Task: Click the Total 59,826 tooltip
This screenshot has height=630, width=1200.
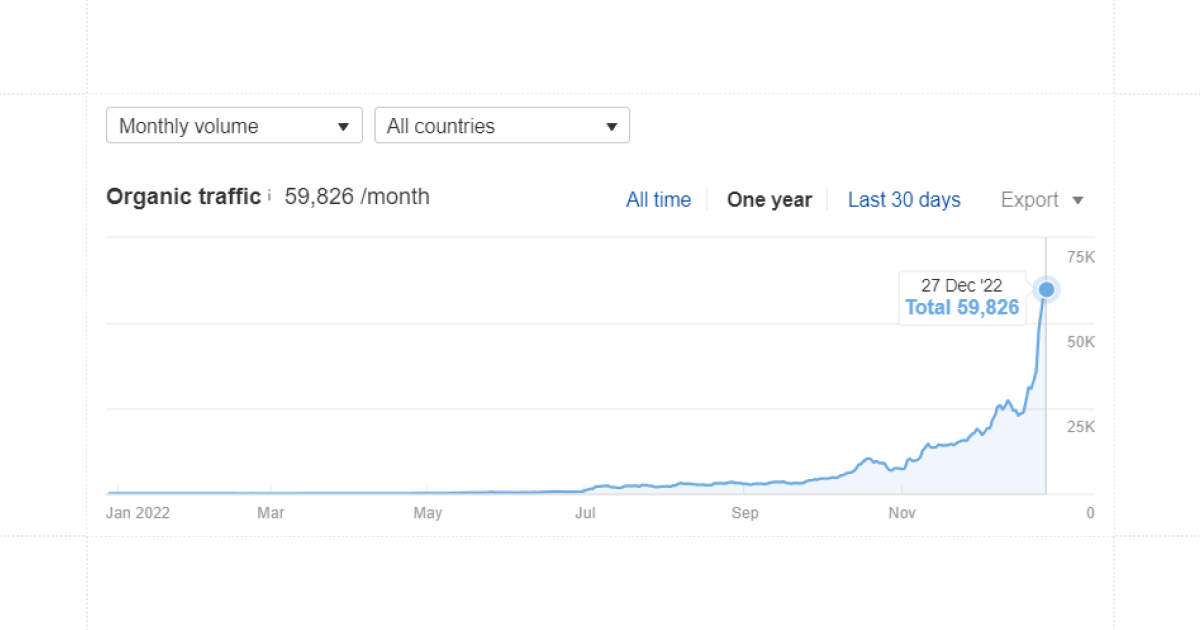Action: tap(962, 298)
